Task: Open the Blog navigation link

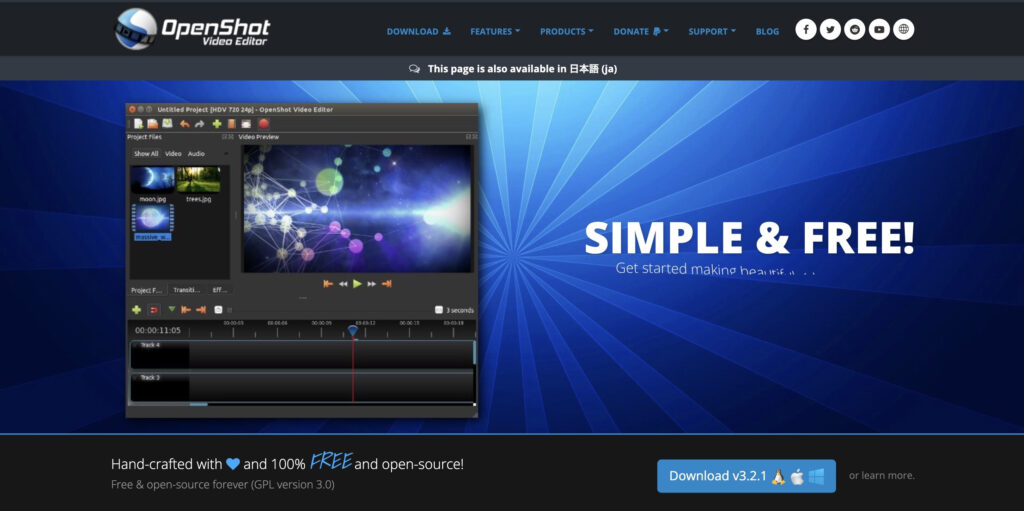Action: pos(767,31)
